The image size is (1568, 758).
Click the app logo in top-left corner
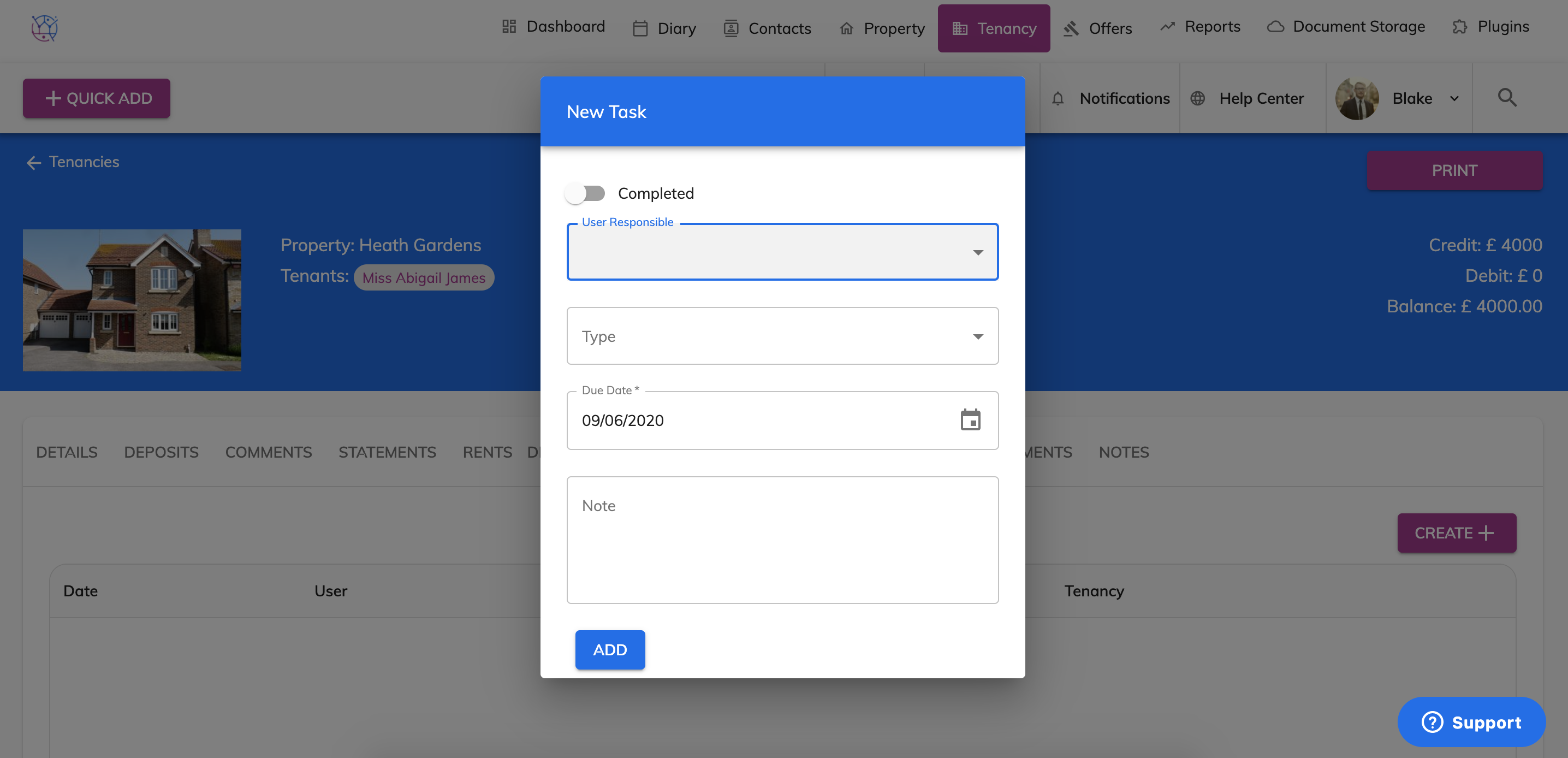pos(44,28)
